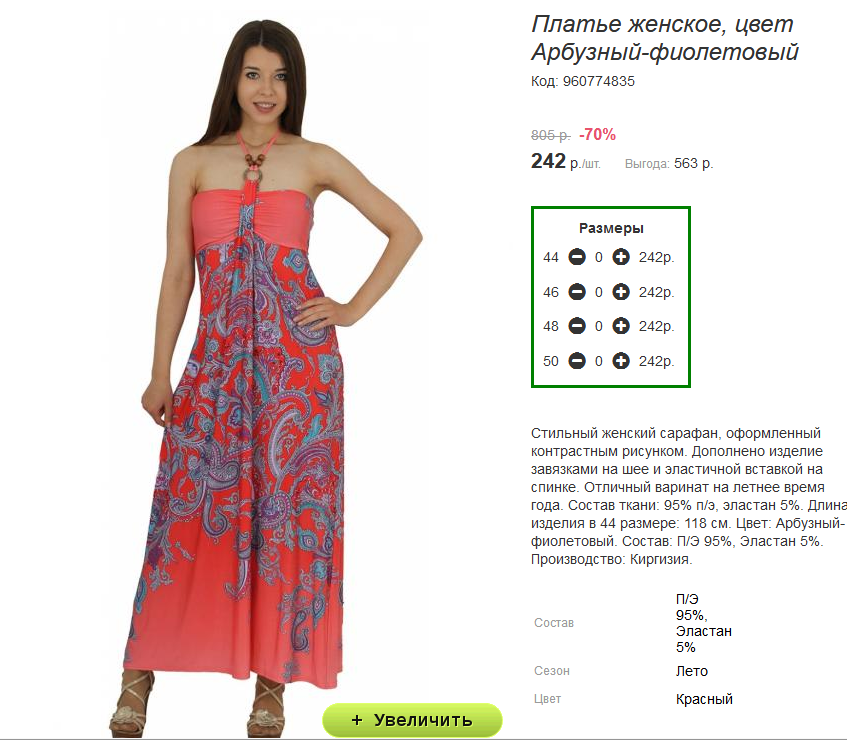Reduce quantity for size 48

(577, 326)
